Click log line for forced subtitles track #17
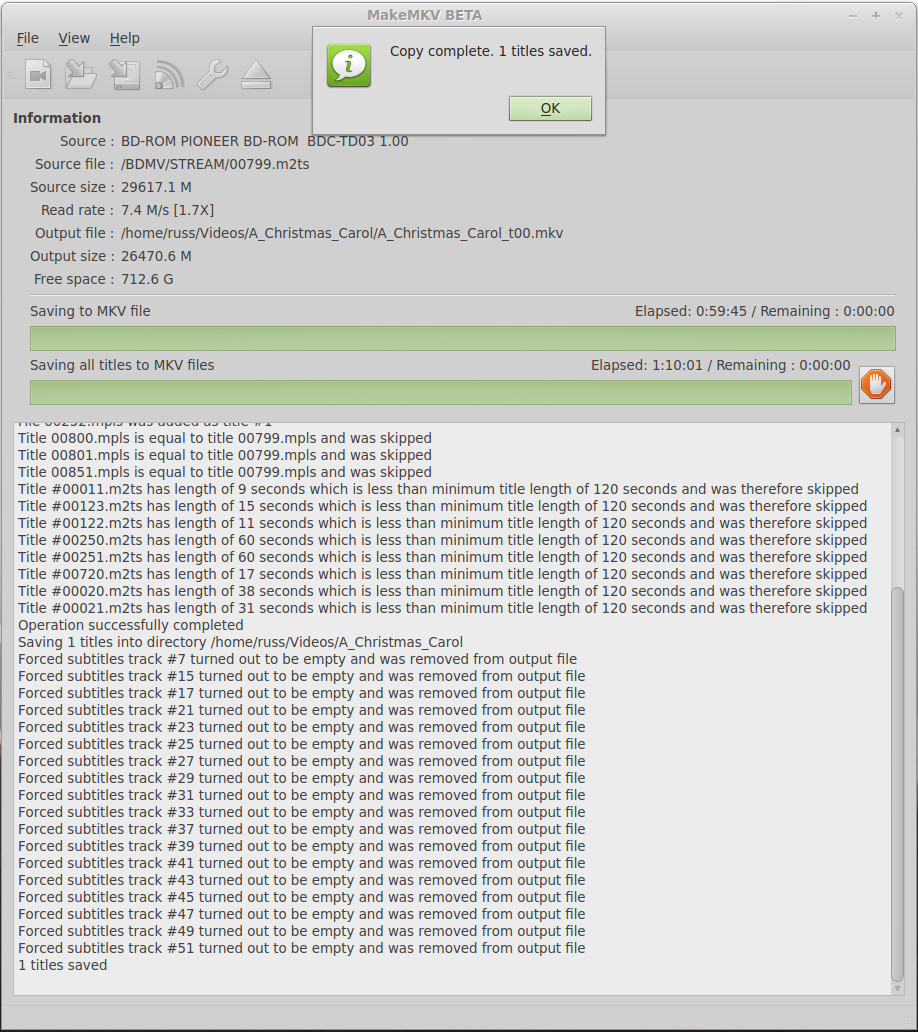Screen dimensions: 918x1032 301,694
